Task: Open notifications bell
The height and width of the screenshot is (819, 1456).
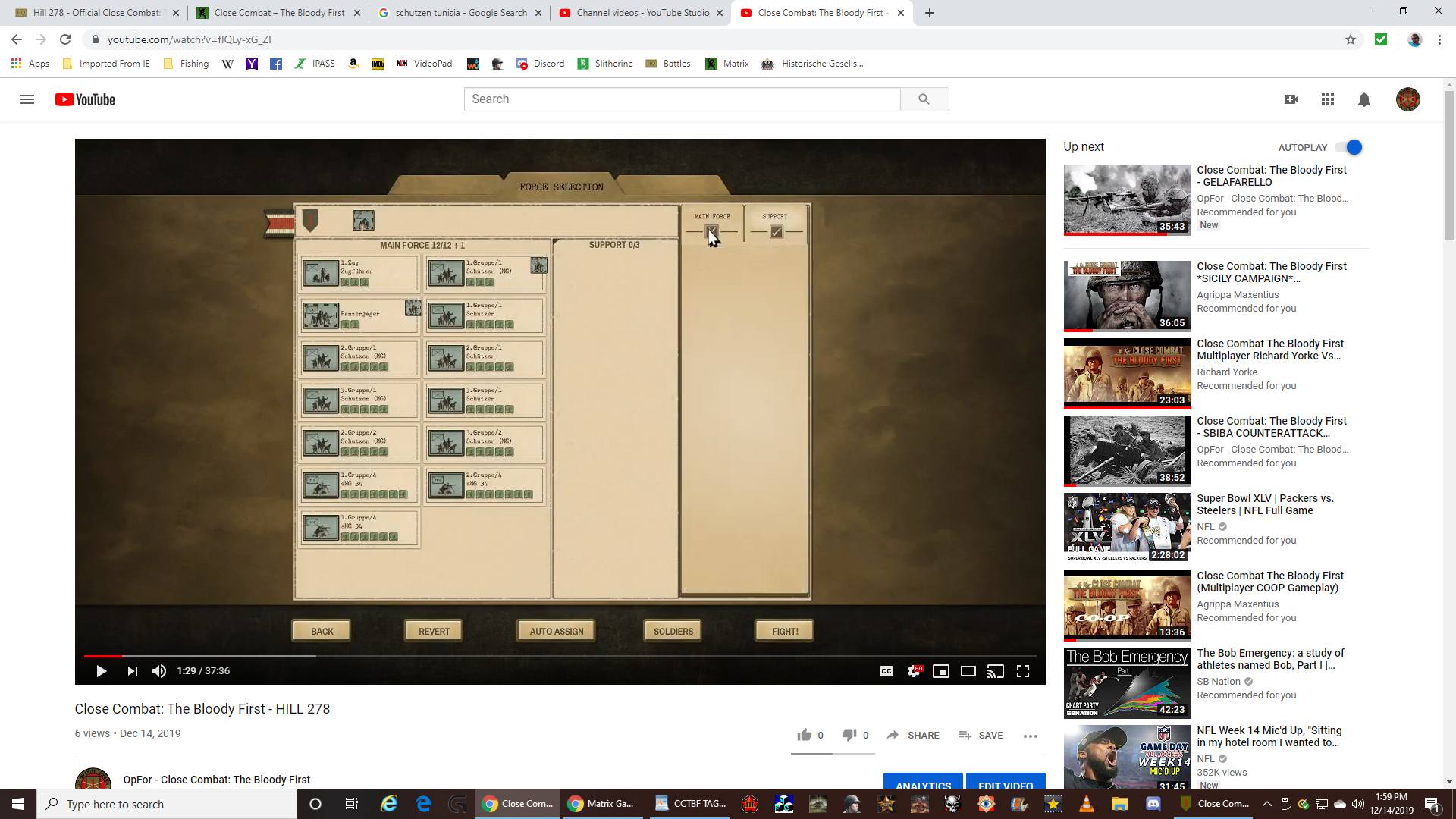Action: point(1364,99)
